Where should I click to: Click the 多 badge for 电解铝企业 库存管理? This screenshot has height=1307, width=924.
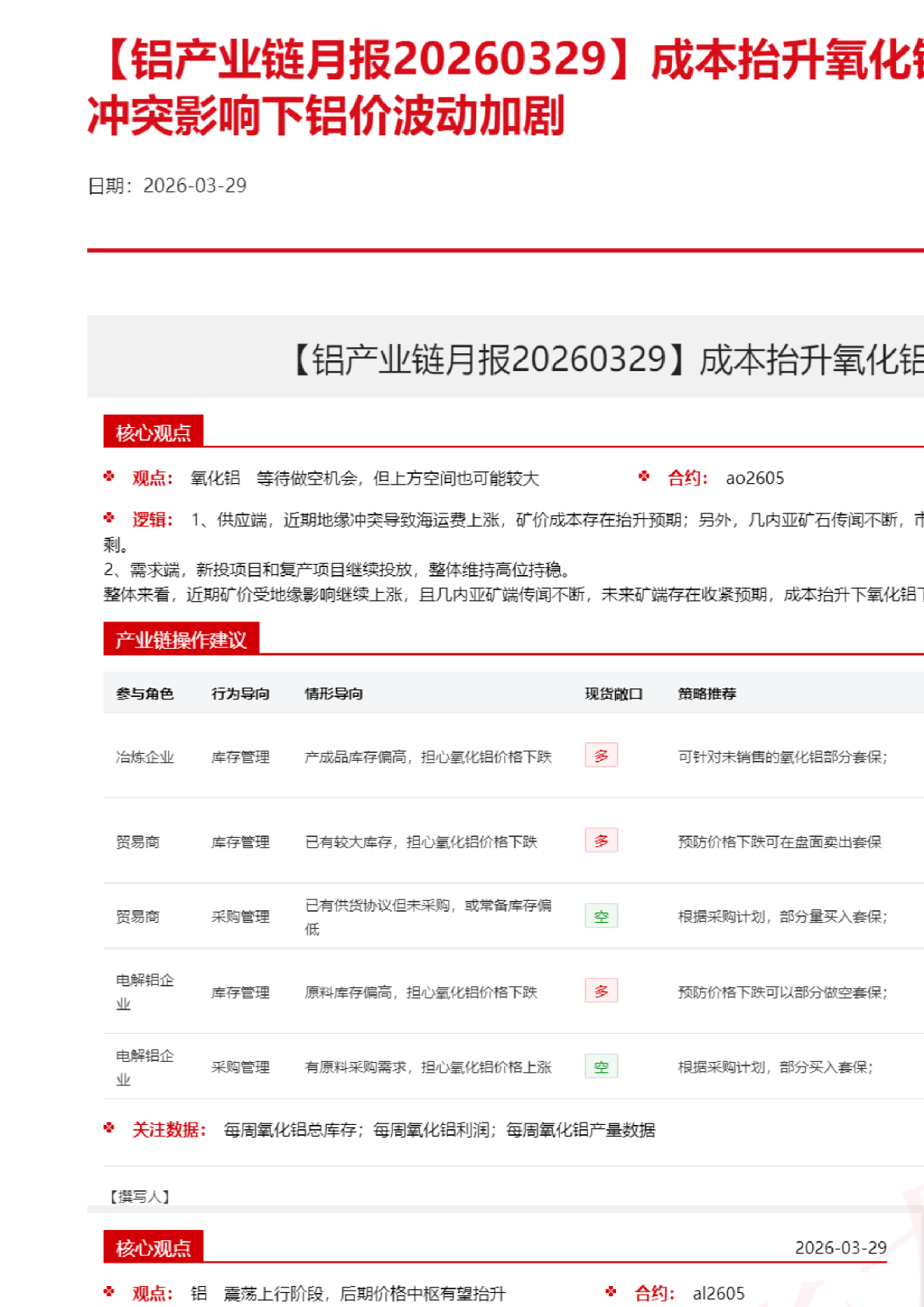[601, 991]
